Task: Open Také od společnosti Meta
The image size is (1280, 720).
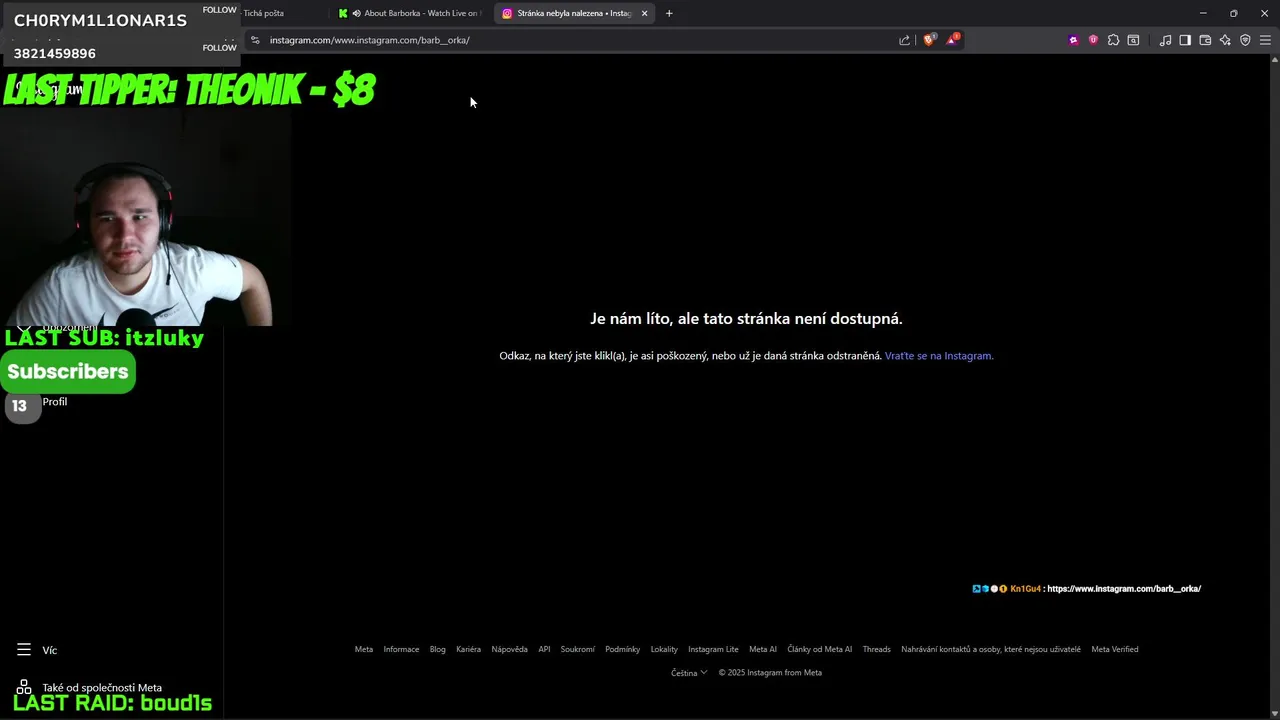Action: point(102,687)
